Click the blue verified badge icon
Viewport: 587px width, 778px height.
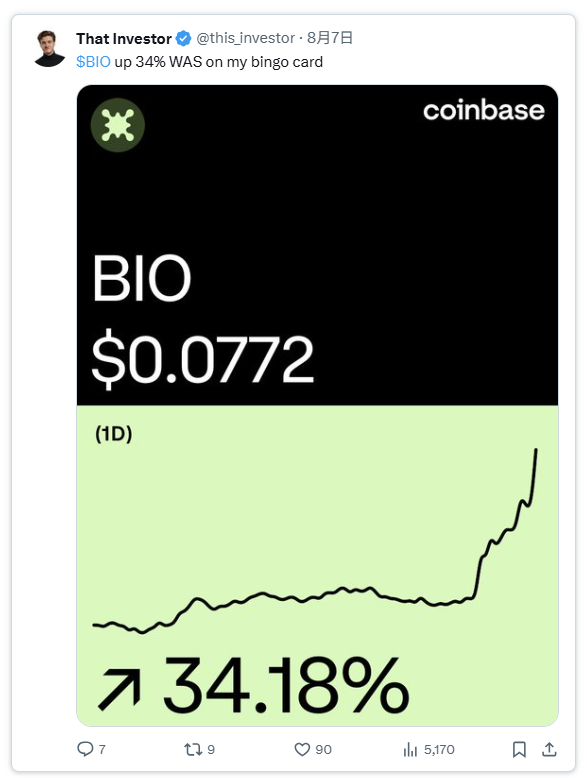184,38
